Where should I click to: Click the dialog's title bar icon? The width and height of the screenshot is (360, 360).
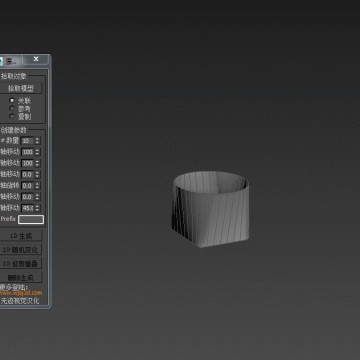coord(1,61)
